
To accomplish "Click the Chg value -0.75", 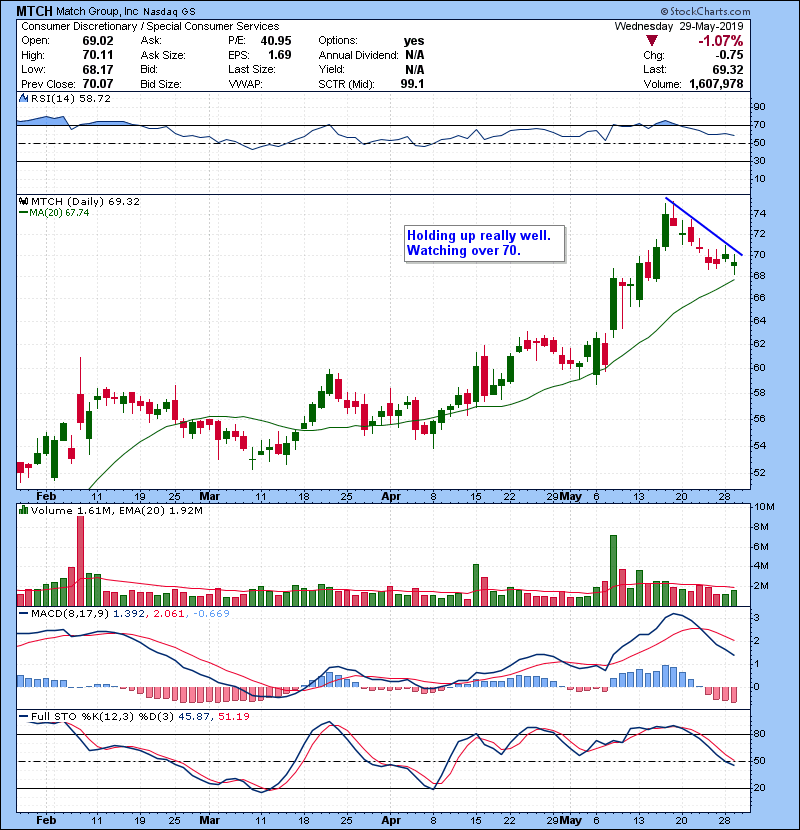I will (729, 55).
